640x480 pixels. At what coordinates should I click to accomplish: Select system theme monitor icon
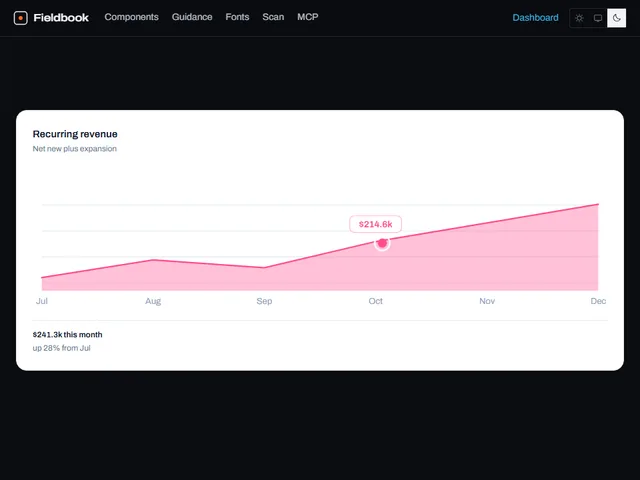(x=598, y=18)
